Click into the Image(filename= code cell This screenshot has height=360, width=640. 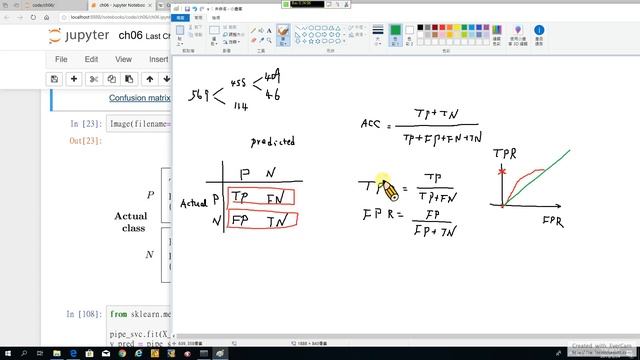tap(138, 124)
